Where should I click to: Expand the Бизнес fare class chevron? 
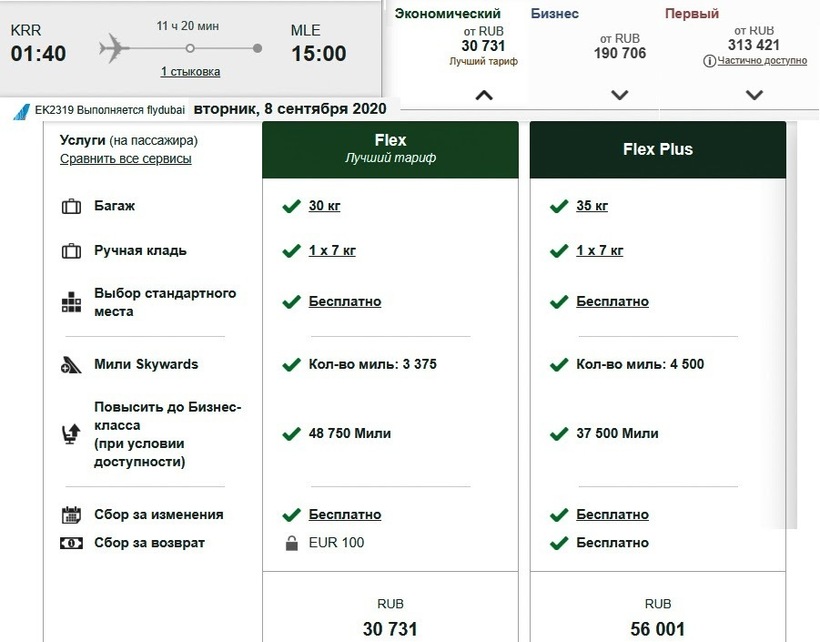click(x=619, y=96)
